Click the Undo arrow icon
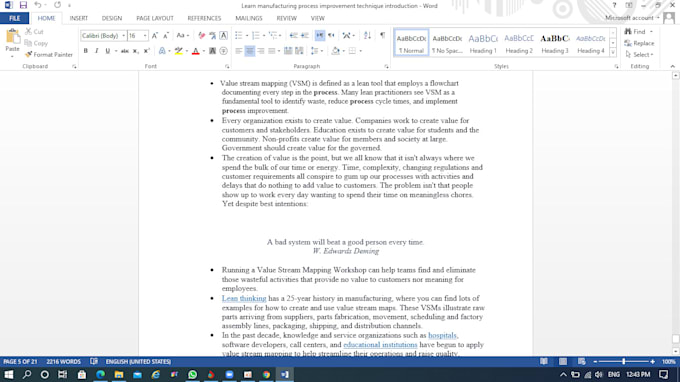The image size is (680, 382). click(x=38, y=5)
